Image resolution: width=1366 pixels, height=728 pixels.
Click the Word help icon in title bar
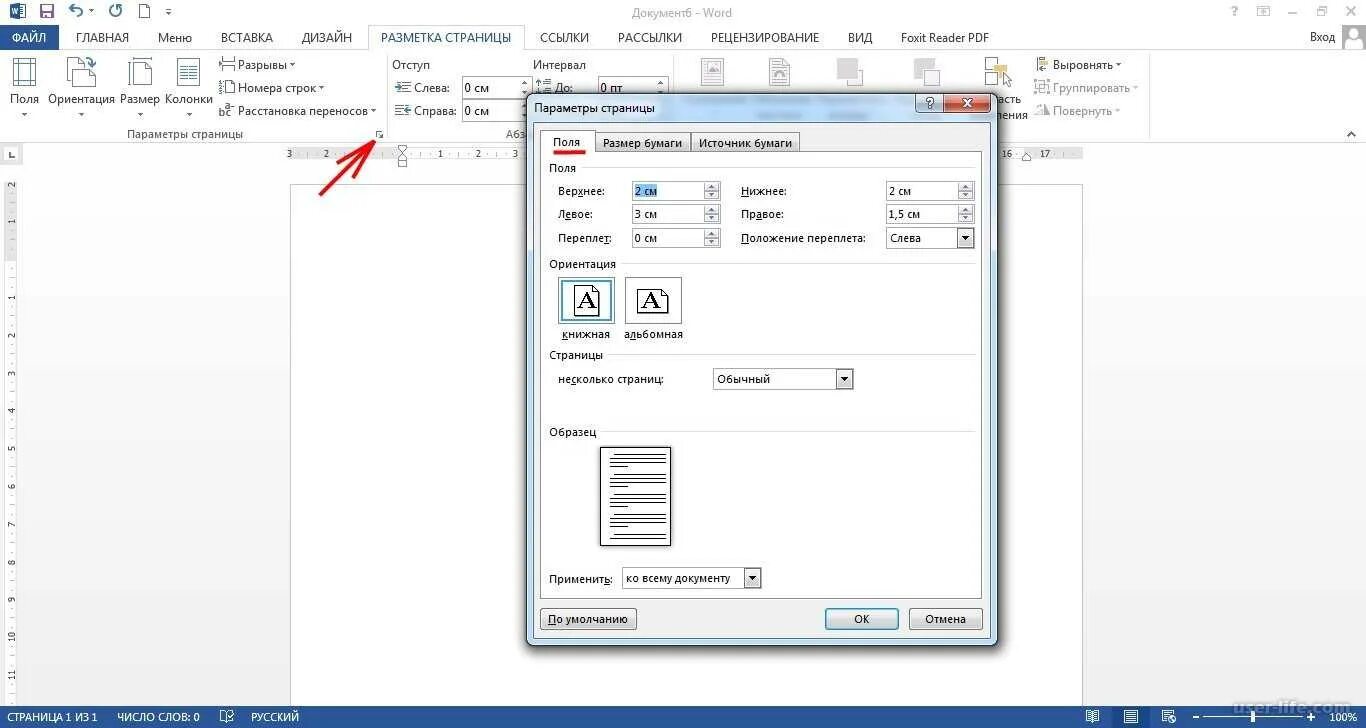click(1233, 12)
